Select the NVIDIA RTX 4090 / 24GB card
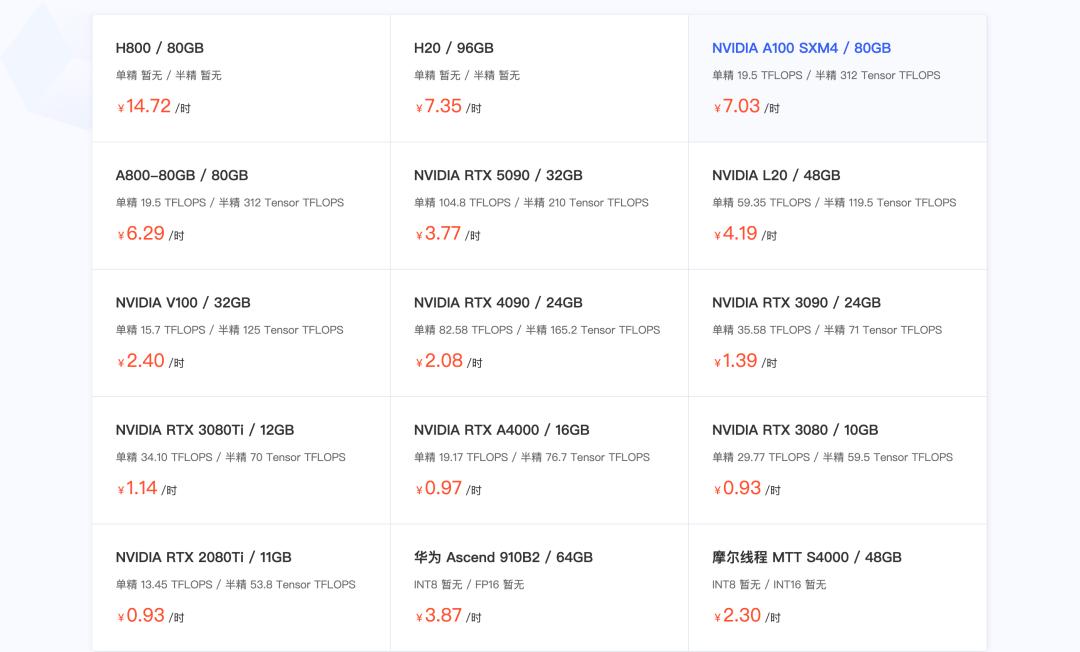 click(538, 332)
